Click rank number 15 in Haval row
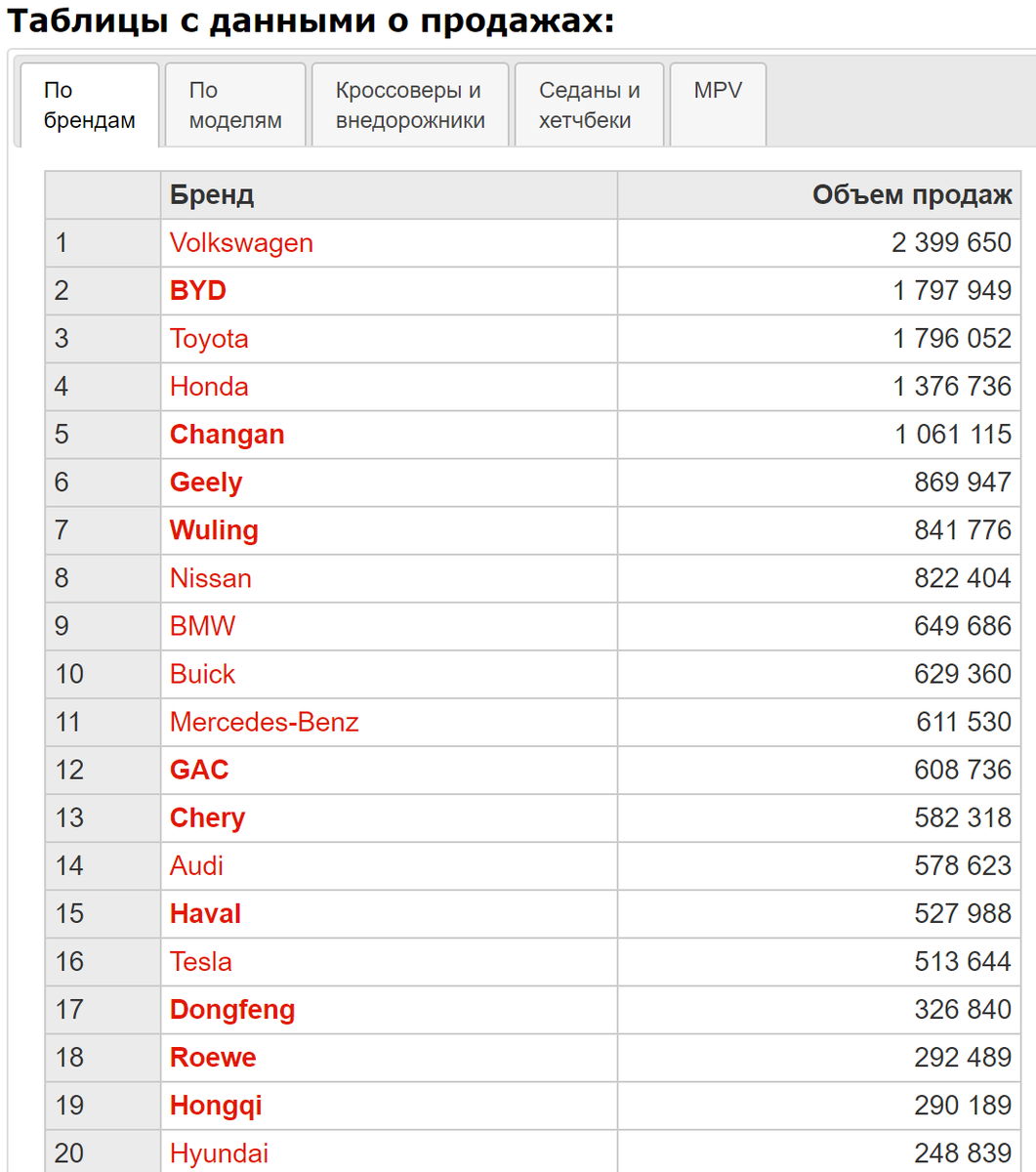Screen dimensions: 1036x1172 click(x=69, y=913)
